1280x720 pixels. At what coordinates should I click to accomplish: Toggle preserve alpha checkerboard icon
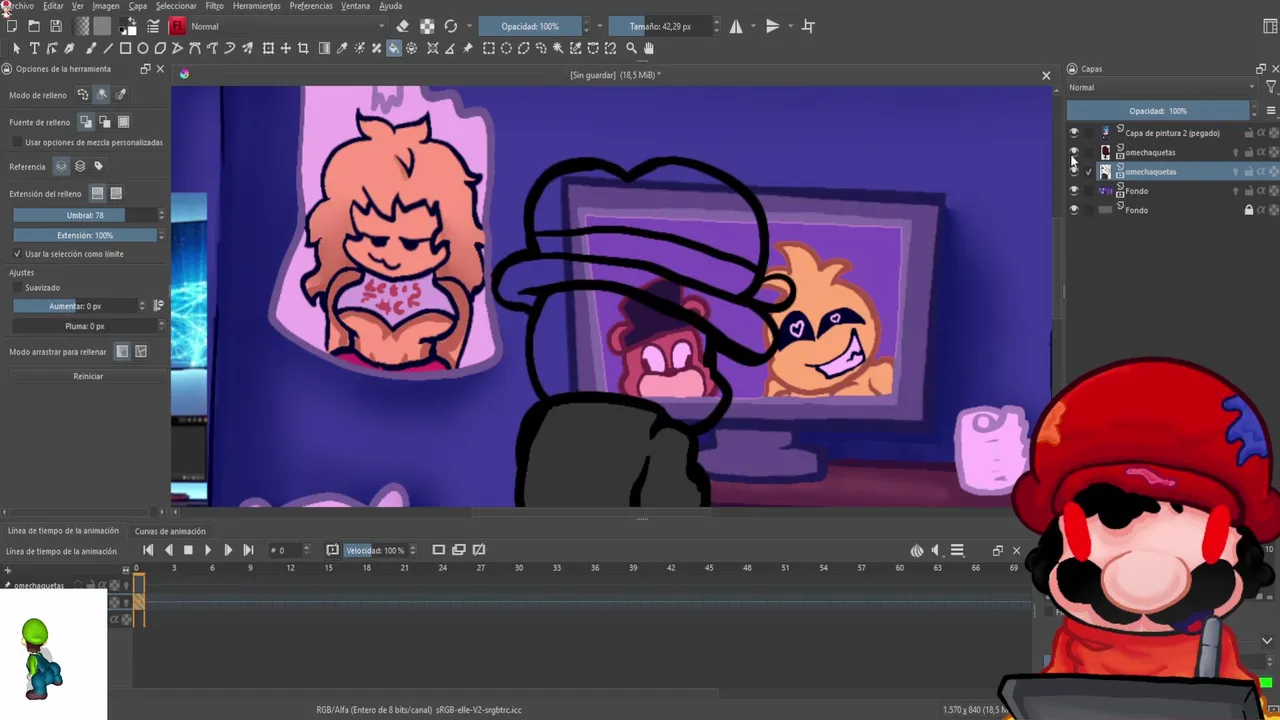pos(427,26)
